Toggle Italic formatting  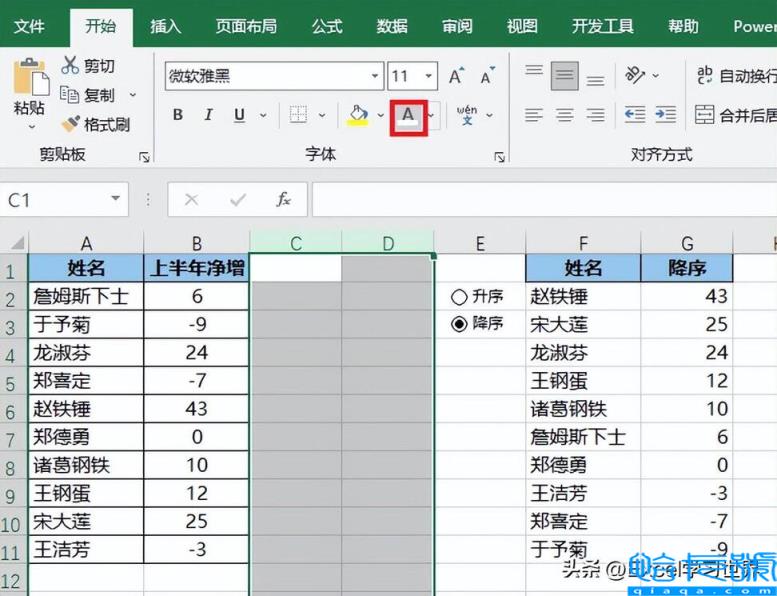click(209, 115)
